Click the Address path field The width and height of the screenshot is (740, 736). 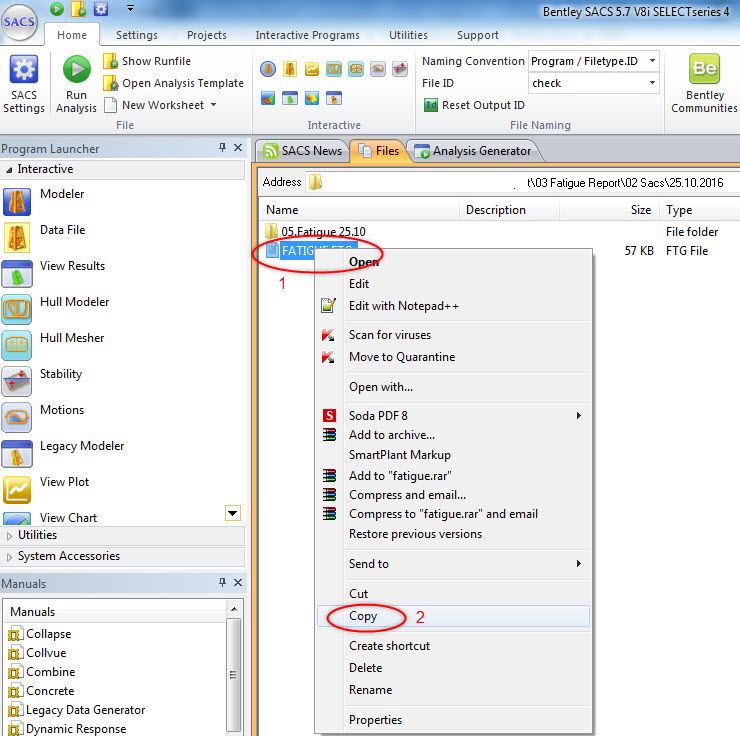pyautogui.click(x=524, y=182)
